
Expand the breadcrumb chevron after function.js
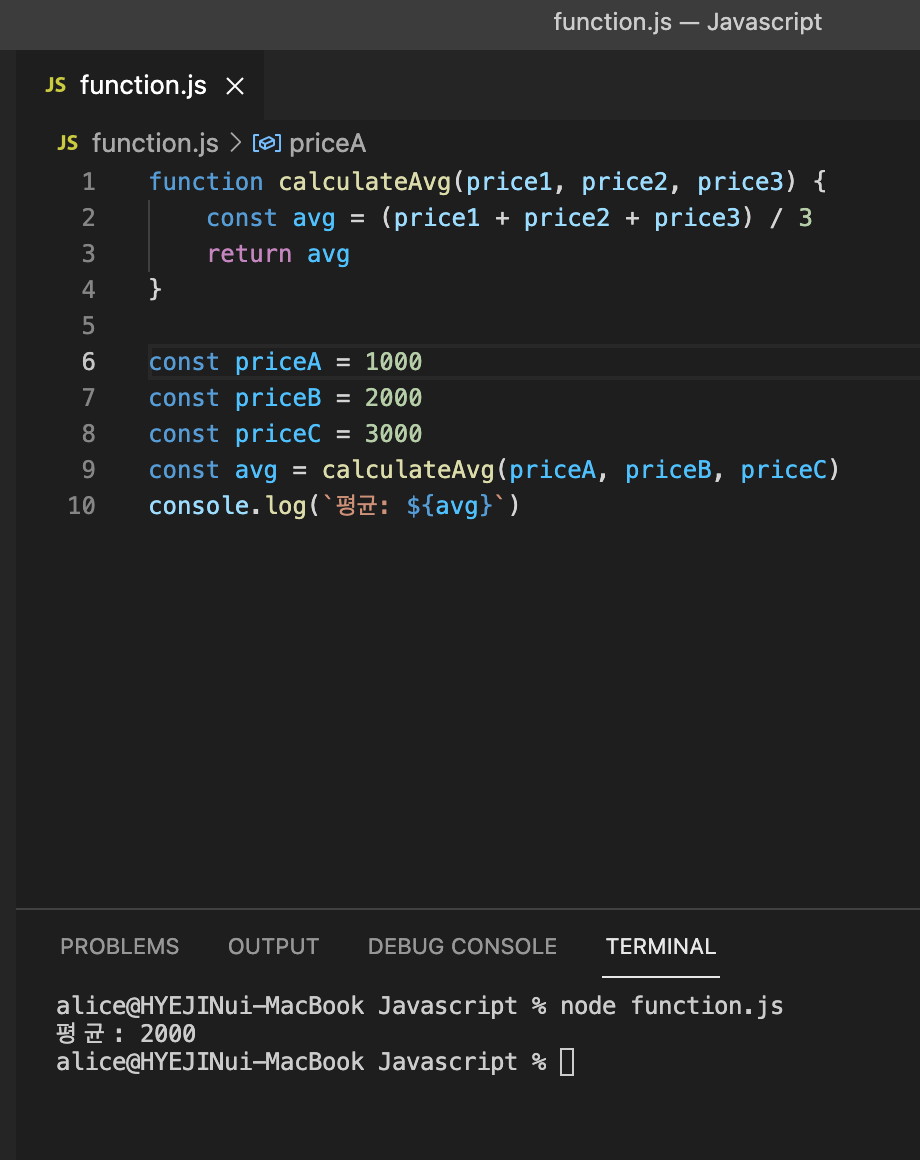click(235, 143)
